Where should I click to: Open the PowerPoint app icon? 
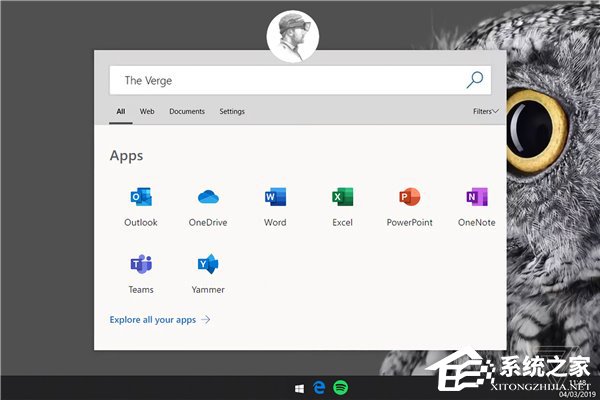coord(409,197)
